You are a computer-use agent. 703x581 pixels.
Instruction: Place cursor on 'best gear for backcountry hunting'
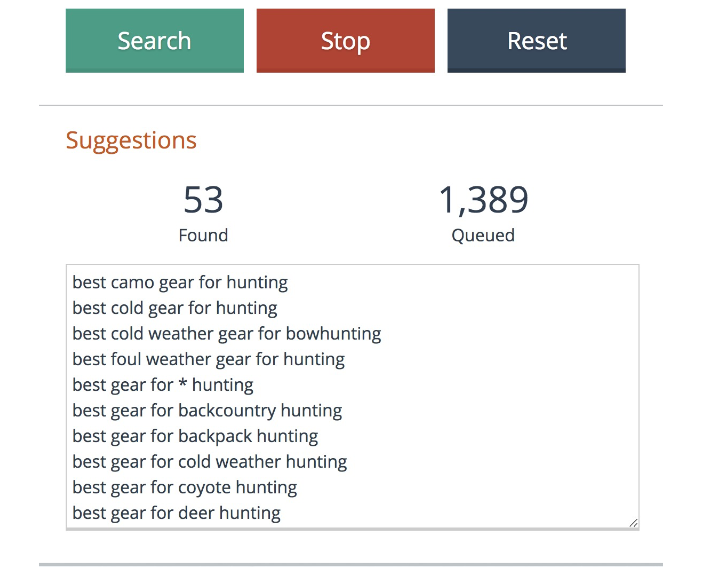[207, 410]
